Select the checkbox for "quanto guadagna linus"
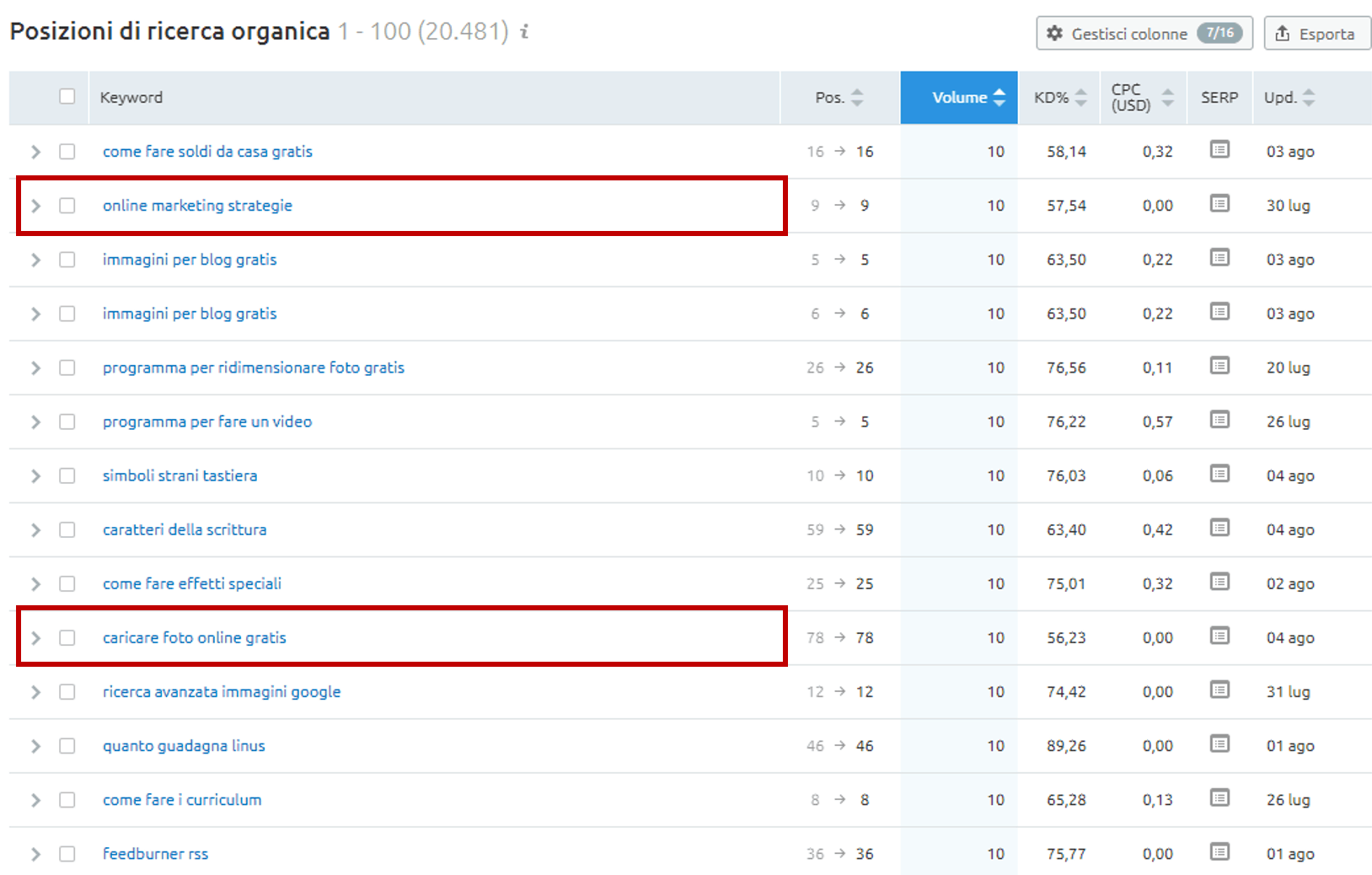The width and height of the screenshot is (1372, 875). tap(67, 745)
